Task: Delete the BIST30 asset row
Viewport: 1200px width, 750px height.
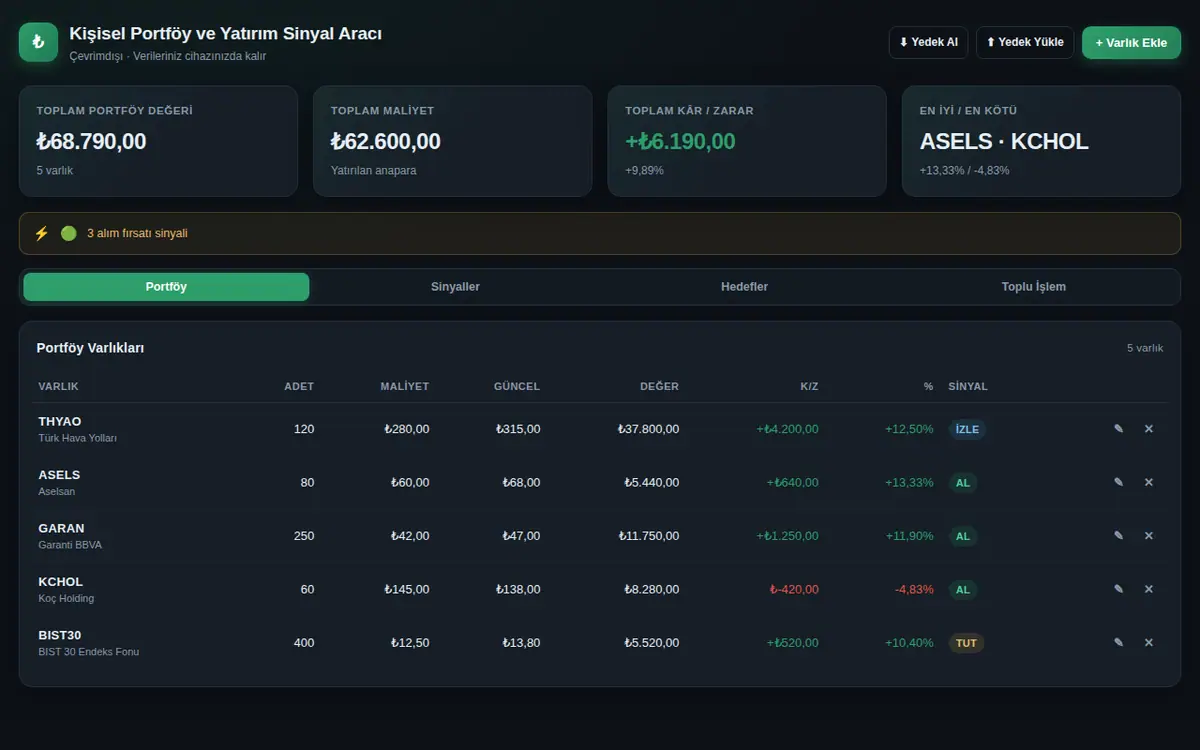Action: 1148,643
